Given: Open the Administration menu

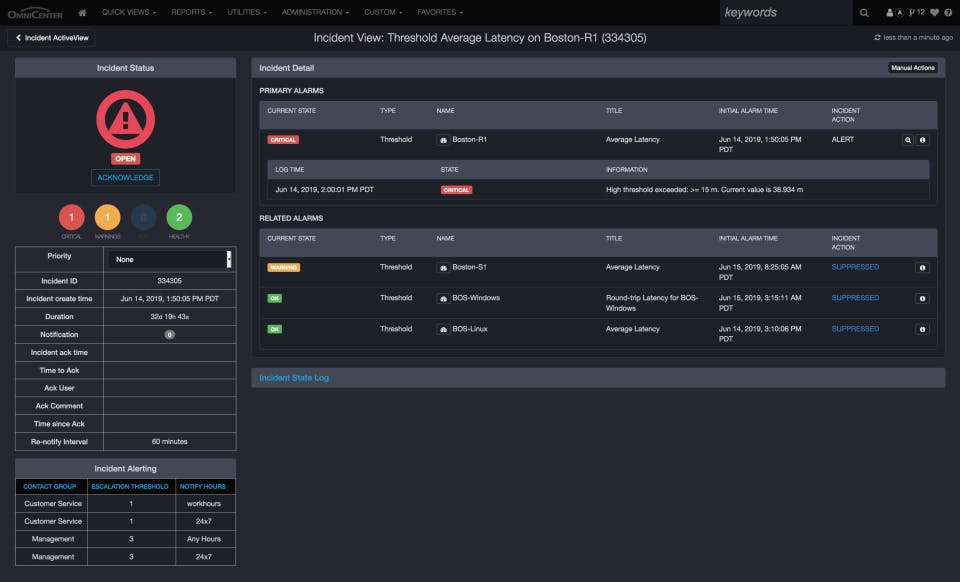Looking at the screenshot, I should pos(315,12).
